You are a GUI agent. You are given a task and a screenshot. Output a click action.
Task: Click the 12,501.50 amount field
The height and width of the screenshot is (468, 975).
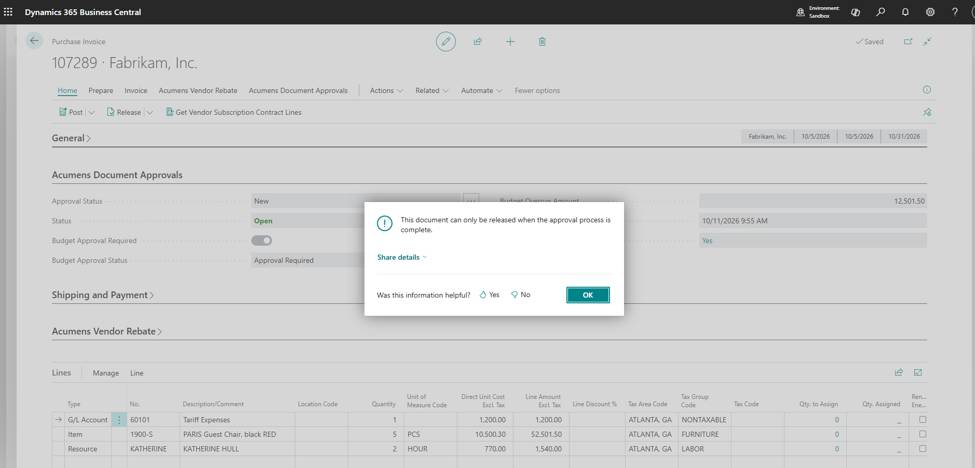click(x=813, y=201)
